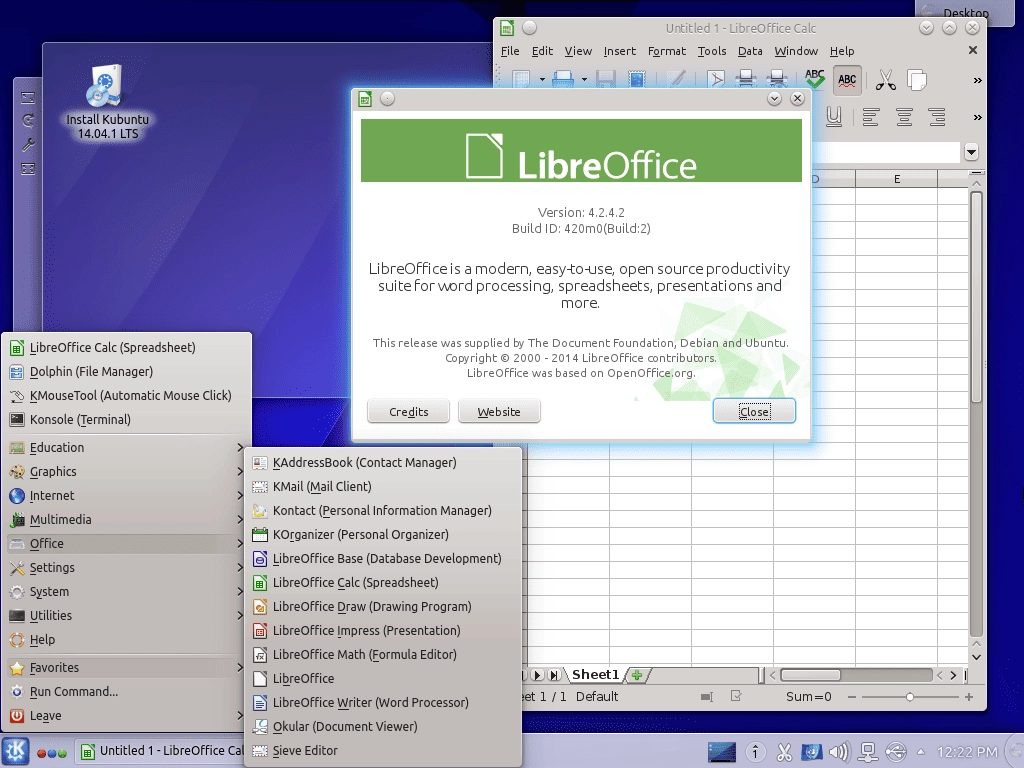
Task: Click the Klipper scissors tray icon
Action: [x=784, y=752]
